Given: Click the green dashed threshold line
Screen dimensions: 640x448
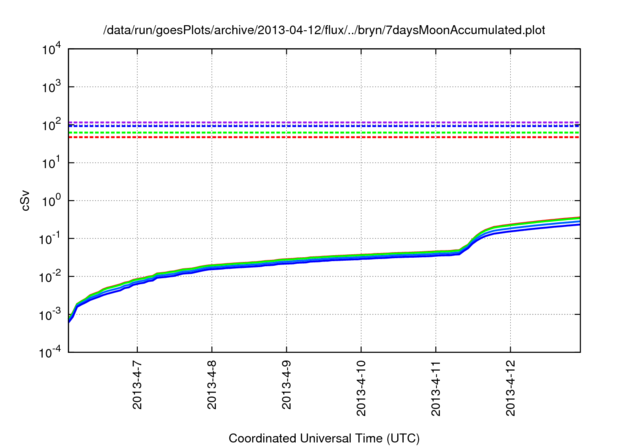Looking at the screenshot, I should 324,133.
